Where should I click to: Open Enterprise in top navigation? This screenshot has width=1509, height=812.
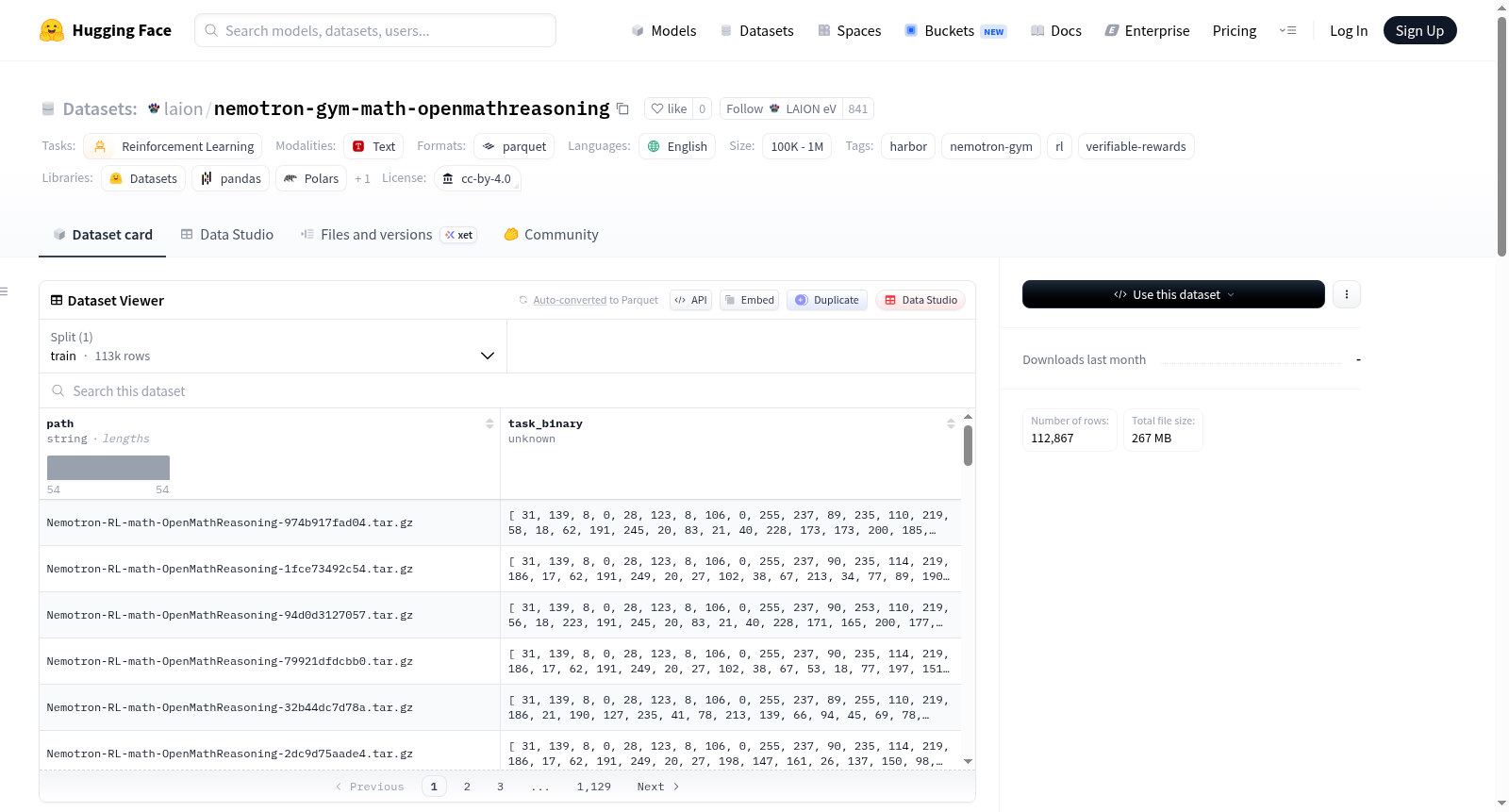1147,30
